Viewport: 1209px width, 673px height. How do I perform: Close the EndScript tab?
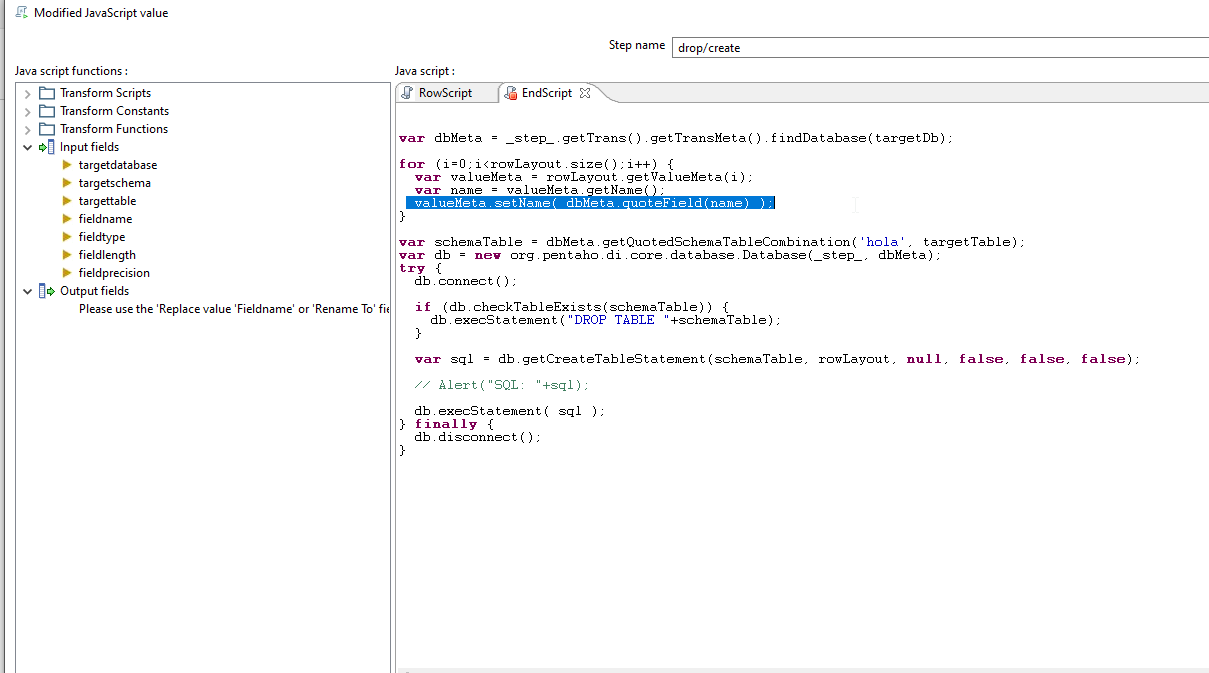point(586,92)
